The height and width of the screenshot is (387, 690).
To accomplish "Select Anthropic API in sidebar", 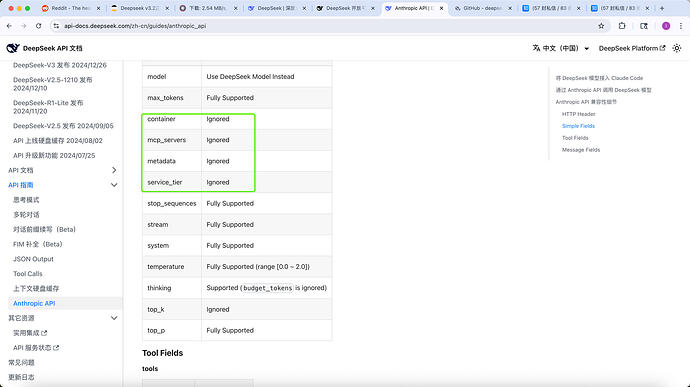I will (34, 303).
